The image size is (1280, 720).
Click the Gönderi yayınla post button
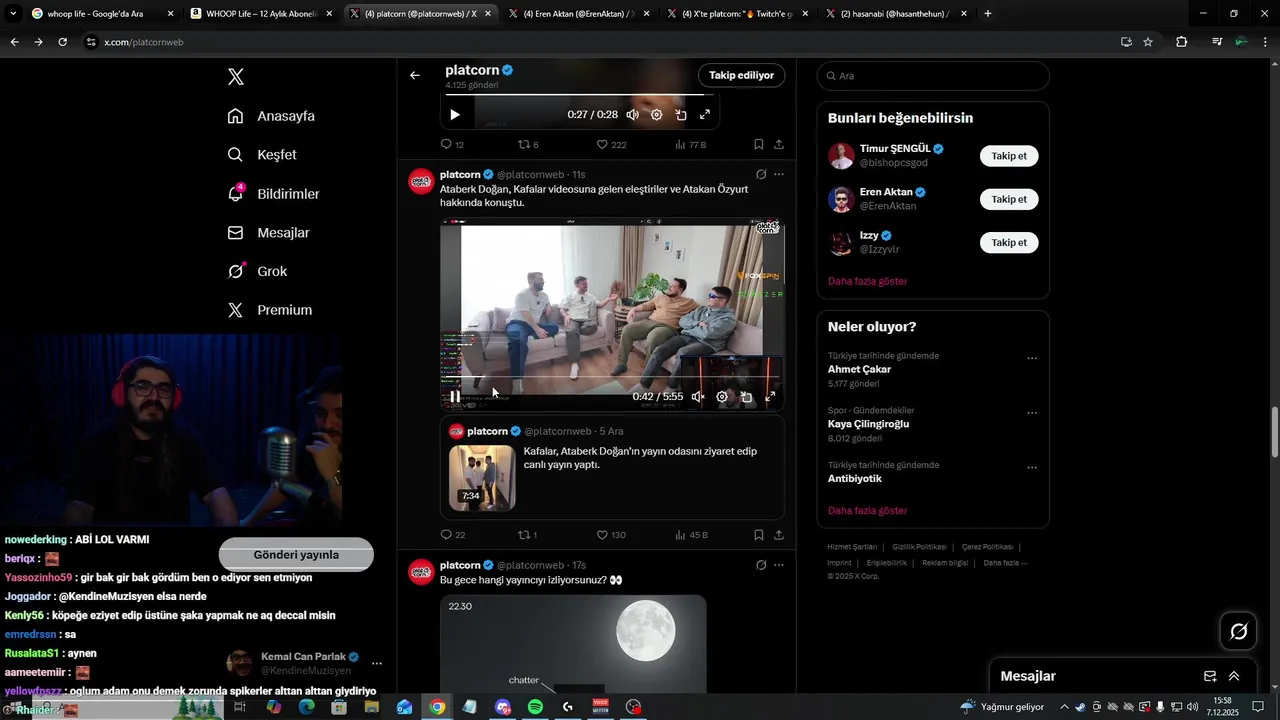pos(296,555)
